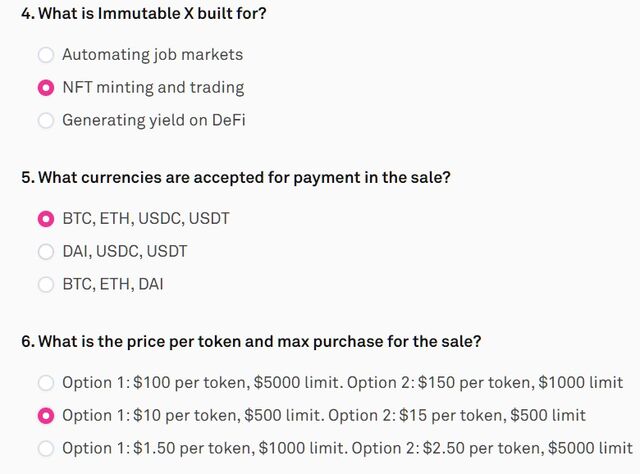Click question 4 heading about Immutable X
The image size is (640, 474).
pyautogui.click(x=144, y=13)
